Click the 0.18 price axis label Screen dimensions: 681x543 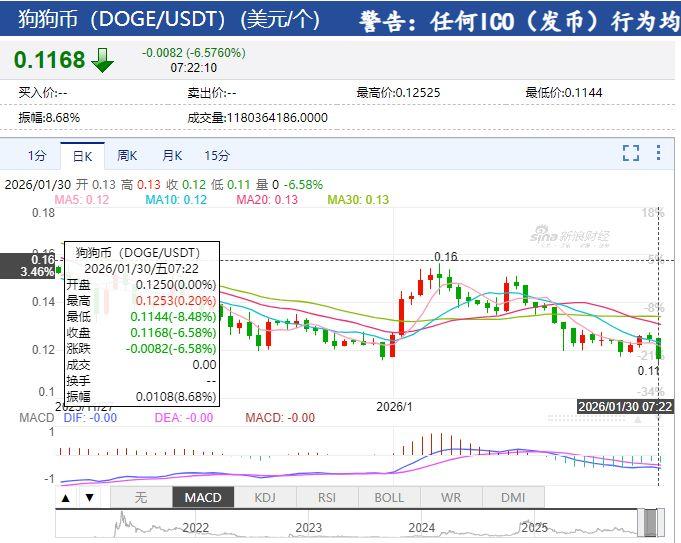[43, 213]
